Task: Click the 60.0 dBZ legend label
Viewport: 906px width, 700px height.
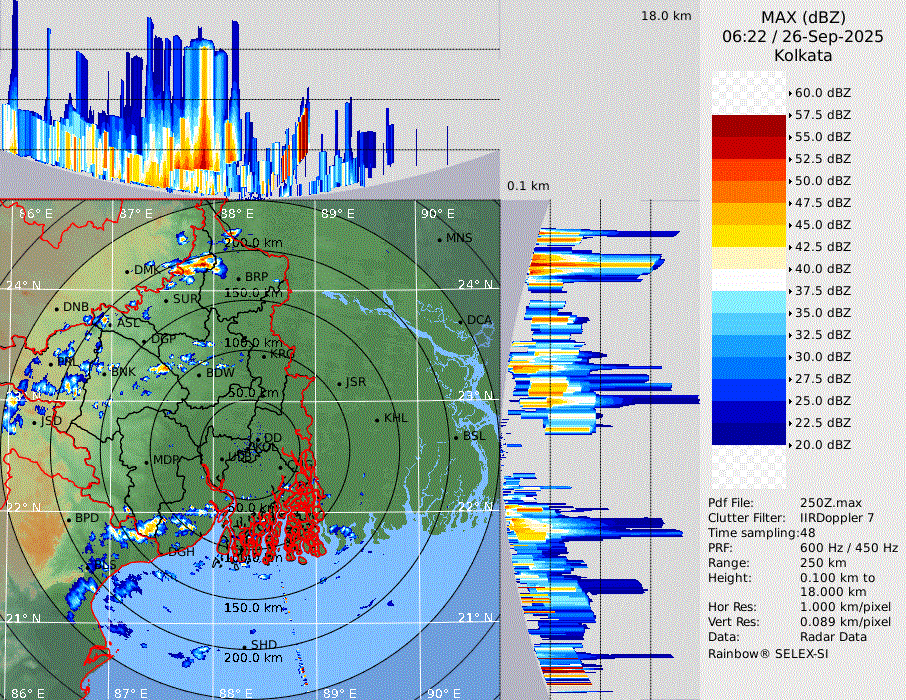Action: (x=822, y=93)
